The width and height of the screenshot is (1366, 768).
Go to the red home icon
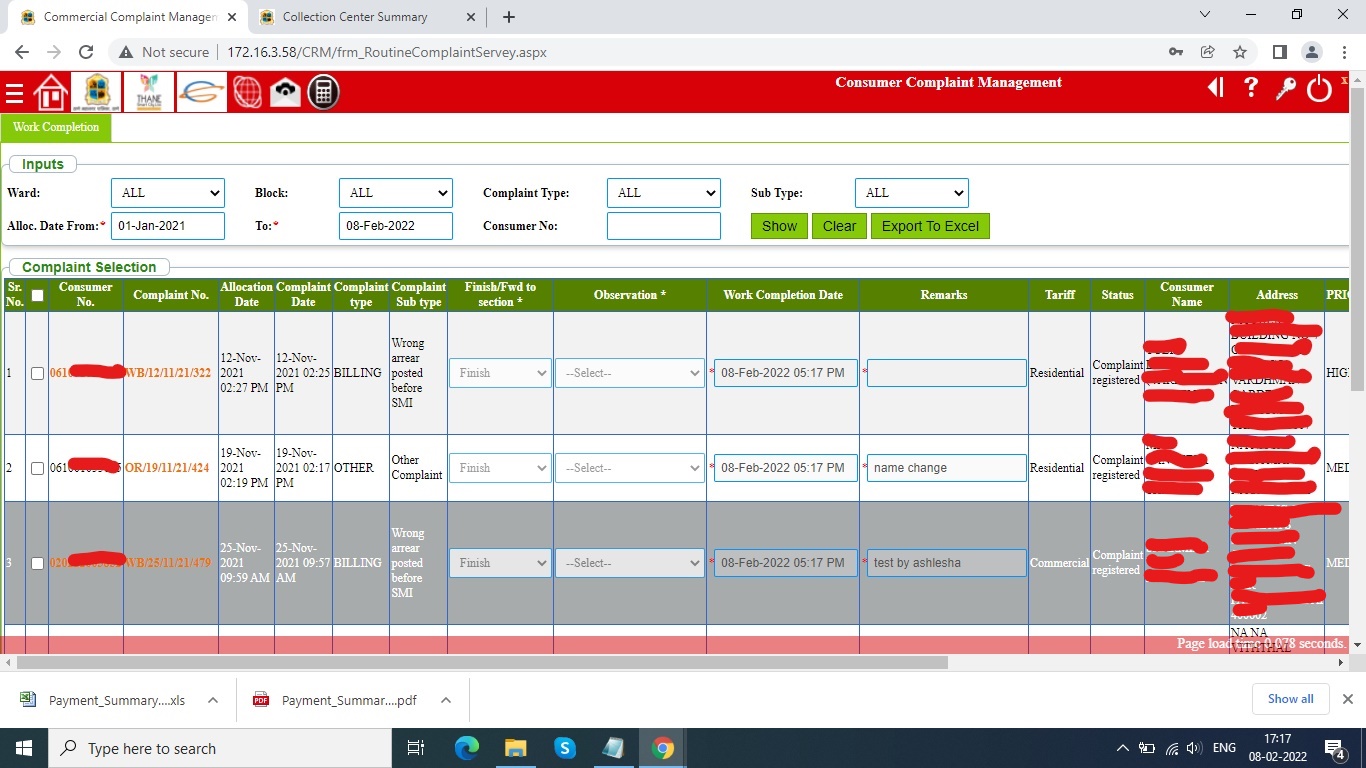(x=51, y=92)
